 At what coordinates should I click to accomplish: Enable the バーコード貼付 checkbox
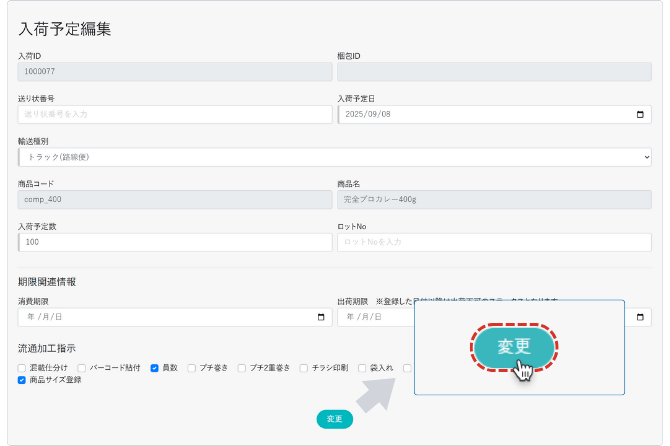82,368
